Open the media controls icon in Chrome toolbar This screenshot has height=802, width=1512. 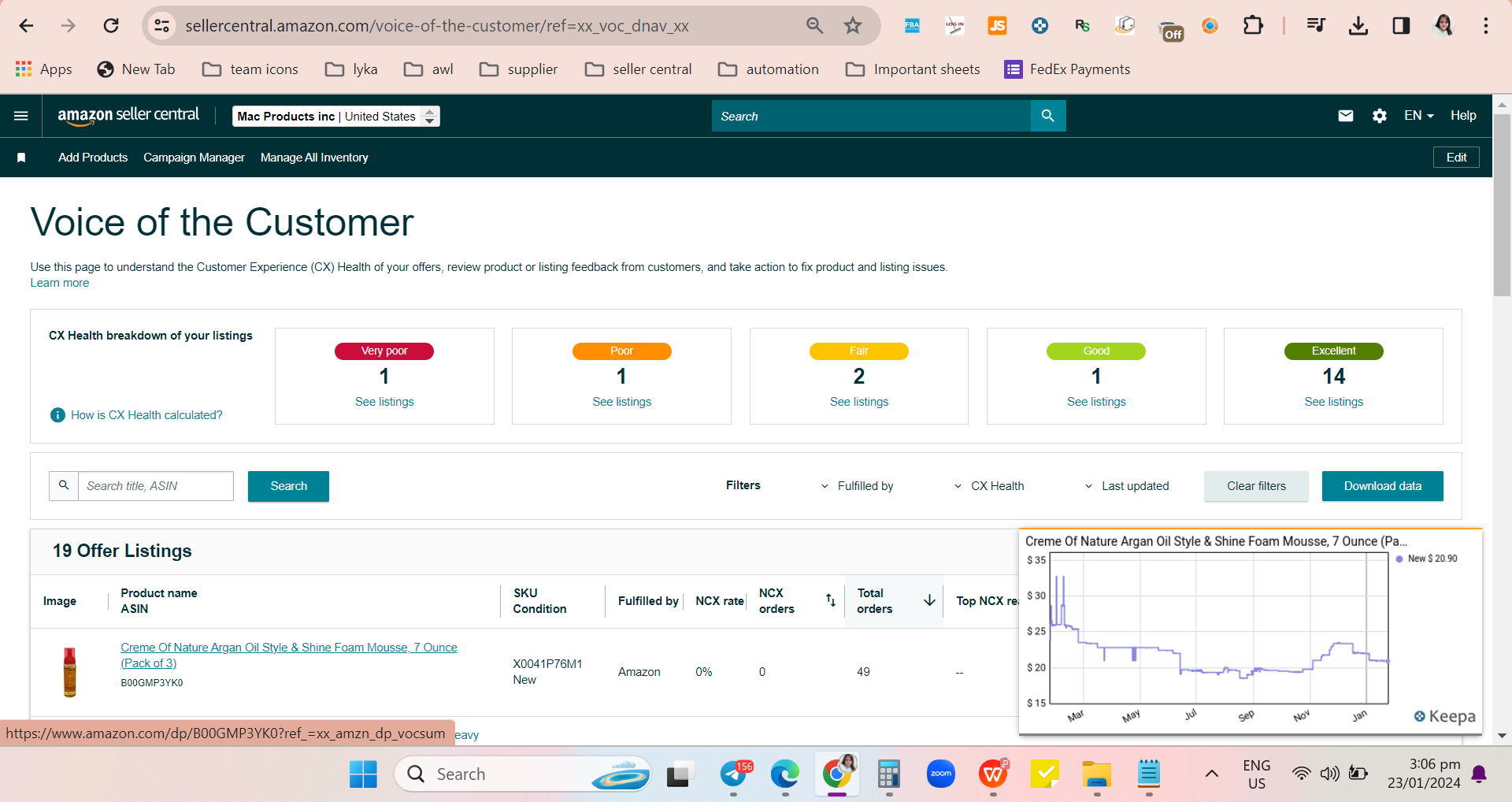[1315, 26]
